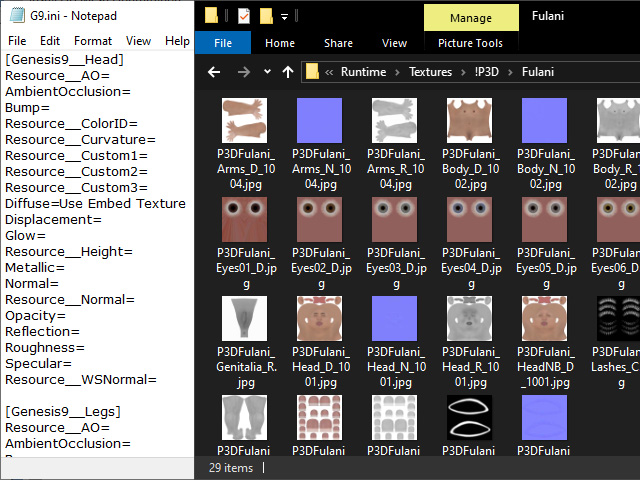Click the [Genesis9__Head] section line
The image size is (640, 480).
64,60
